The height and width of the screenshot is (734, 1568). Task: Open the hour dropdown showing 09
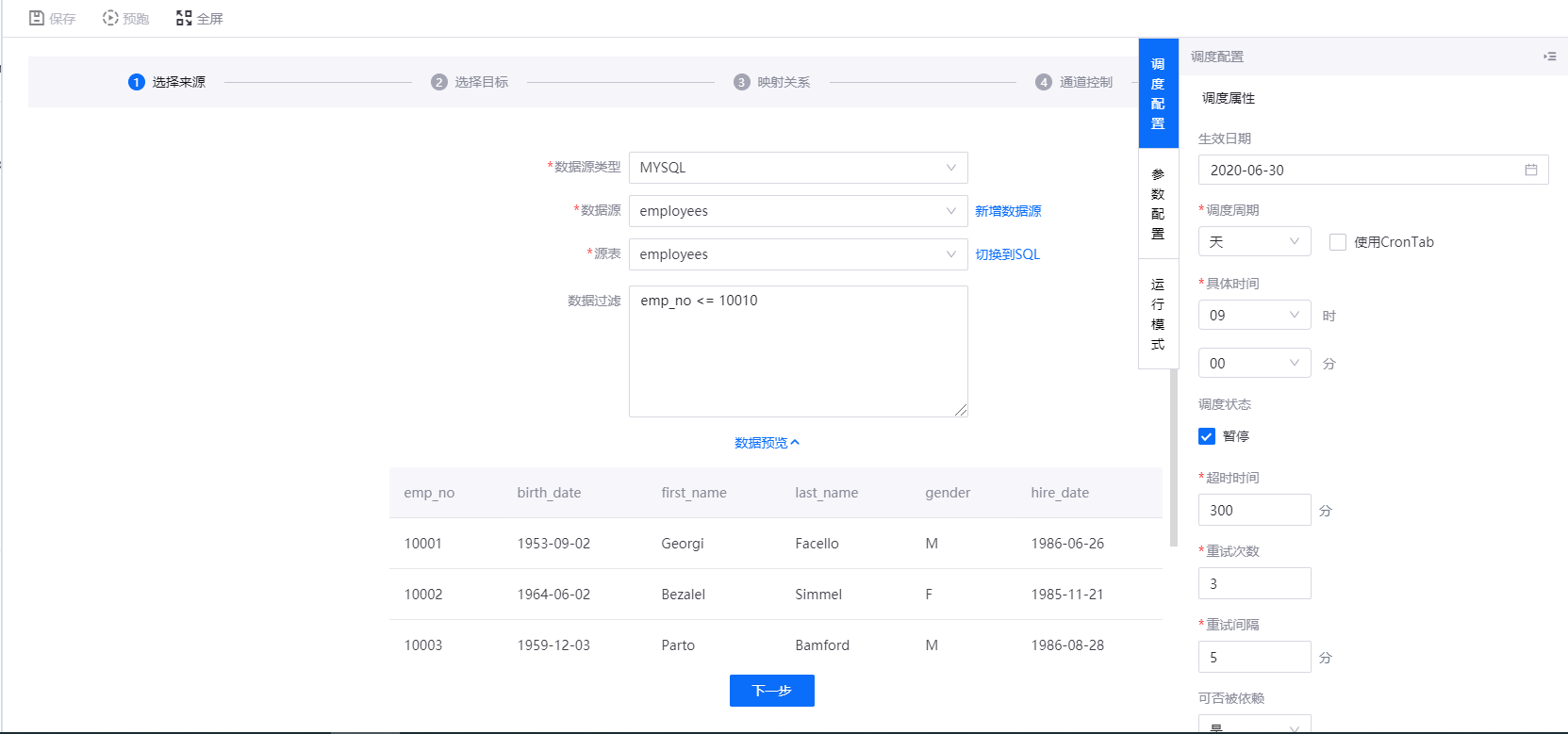(x=1254, y=315)
